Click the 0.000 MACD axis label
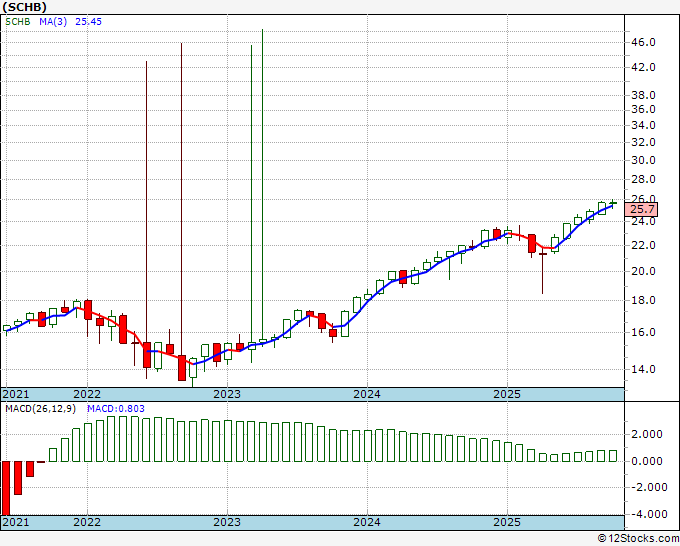680x546 pixels. pyautogui.click(x=647, y=461)
